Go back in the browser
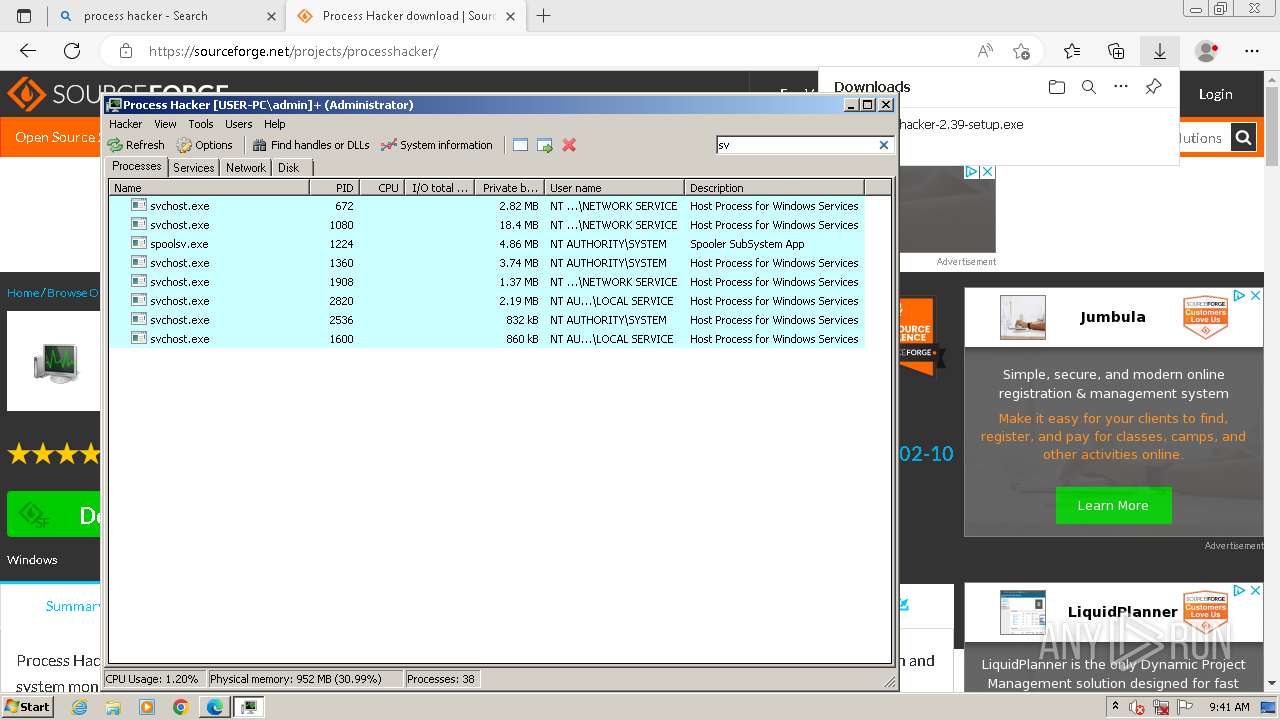Image resolution: width=1280 pixels, height=720 pixels. pos(28,51)
